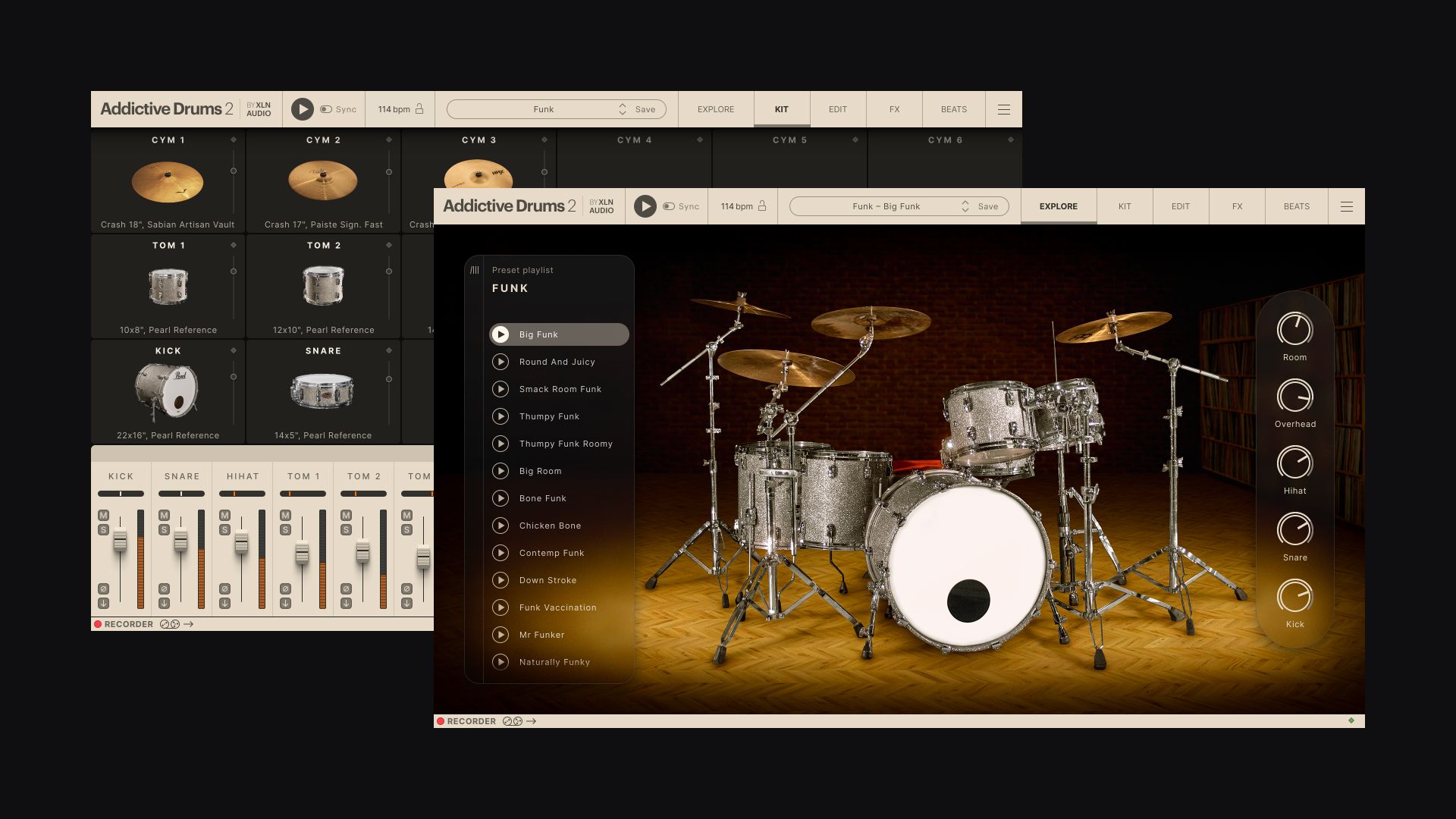1456x819 pixels.
Task: Open preset stepper arrows beside Funk – Big Funk
Action: point(965,206)
